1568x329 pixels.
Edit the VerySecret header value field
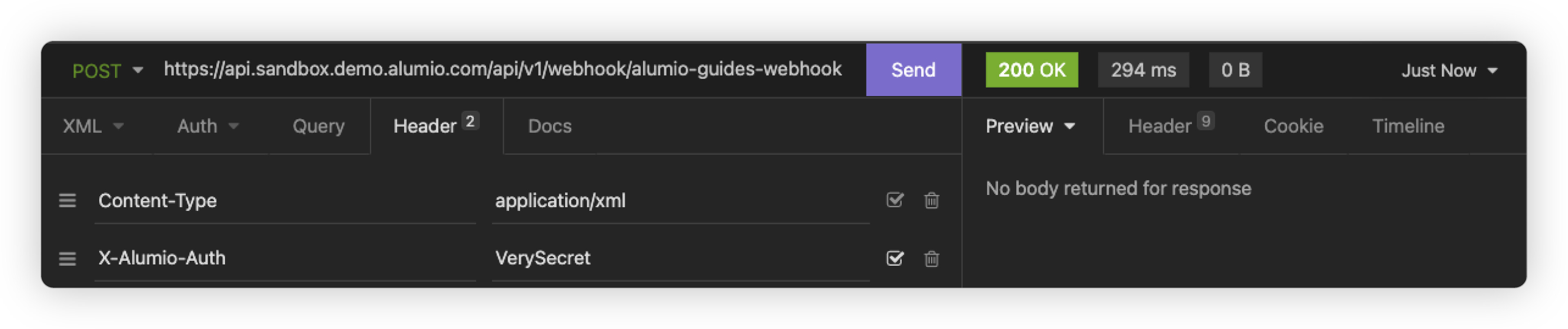click(679, 258)
